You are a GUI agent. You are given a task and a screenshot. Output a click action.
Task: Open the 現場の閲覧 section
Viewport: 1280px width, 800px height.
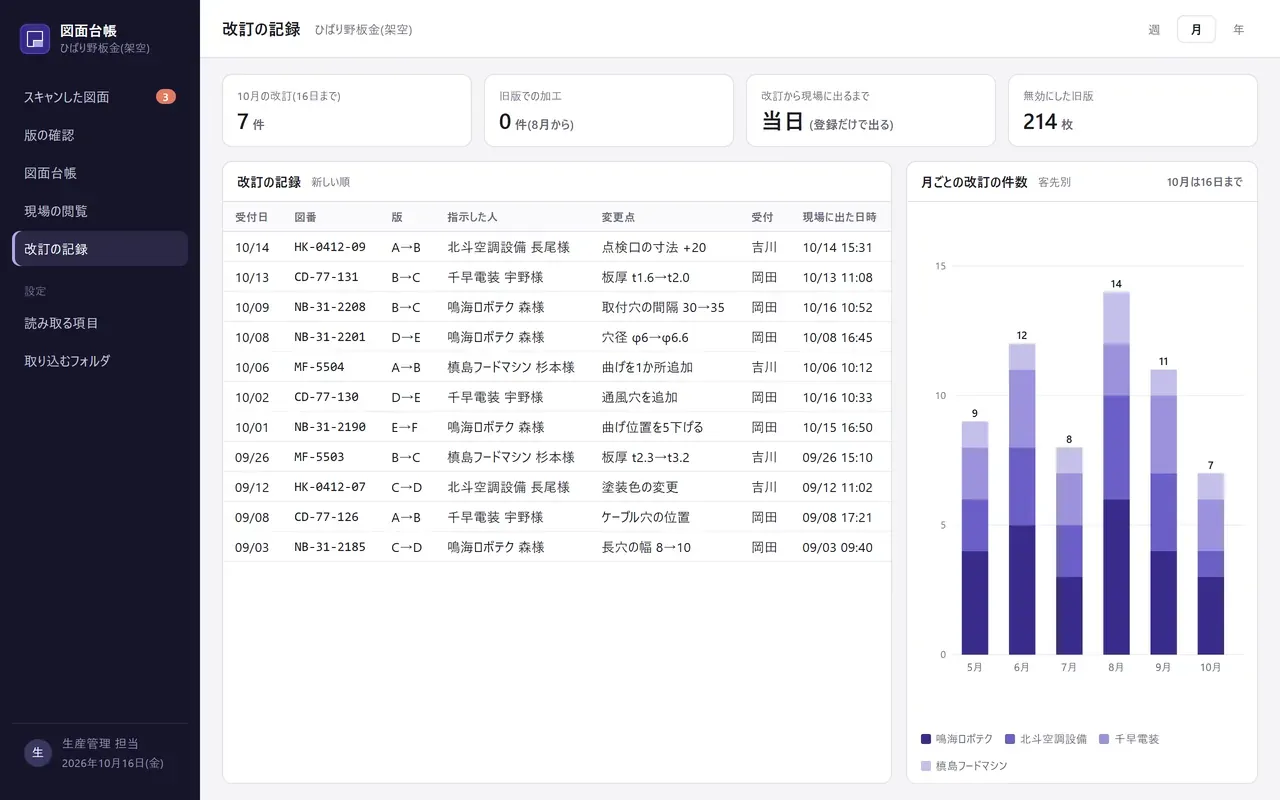click(x=100, y=211)
